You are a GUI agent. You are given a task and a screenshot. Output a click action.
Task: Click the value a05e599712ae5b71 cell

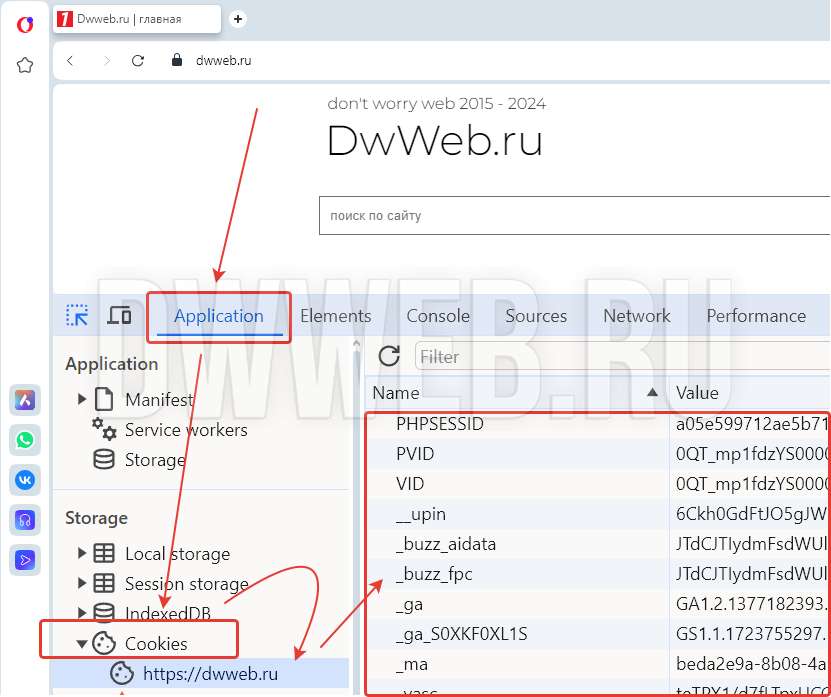[750, 424]
